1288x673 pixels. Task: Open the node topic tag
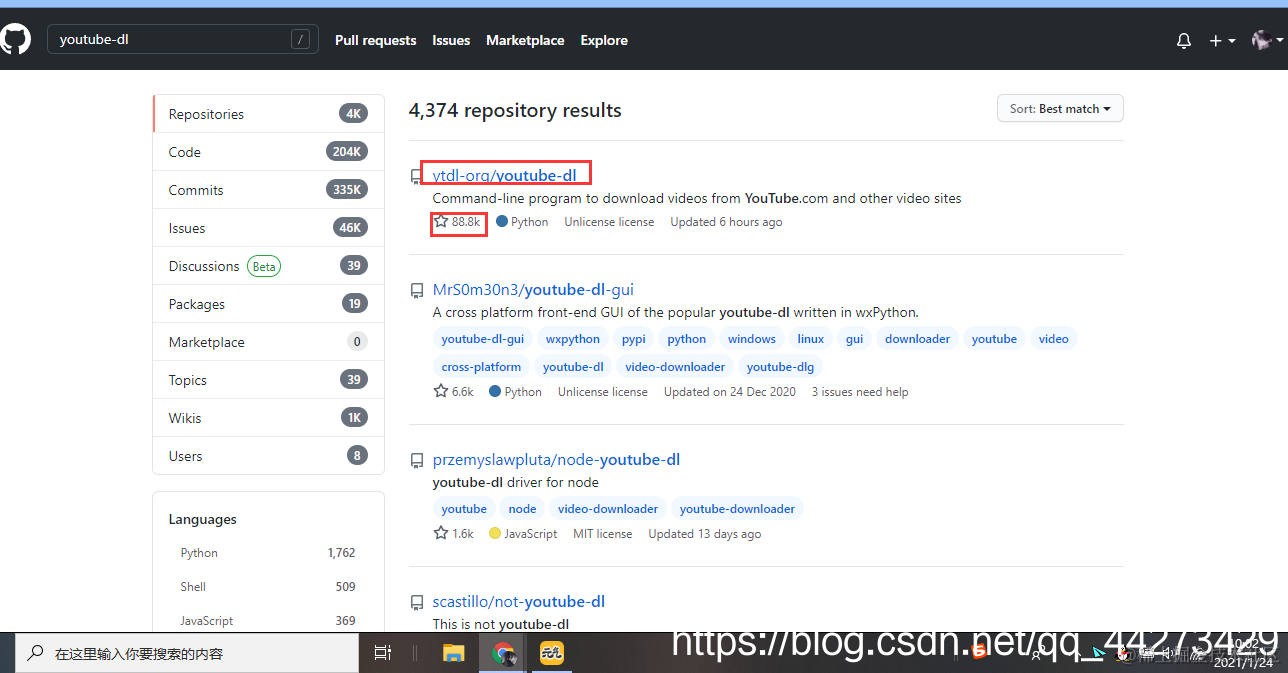pos(522,509)
